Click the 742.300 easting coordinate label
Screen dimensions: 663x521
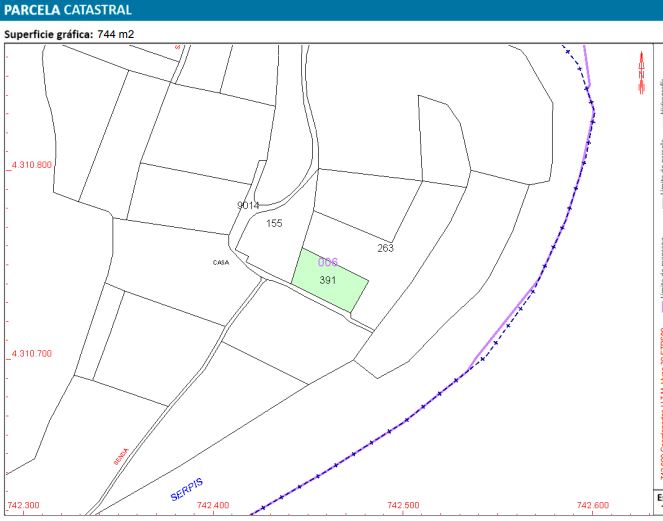click(24, 506)
